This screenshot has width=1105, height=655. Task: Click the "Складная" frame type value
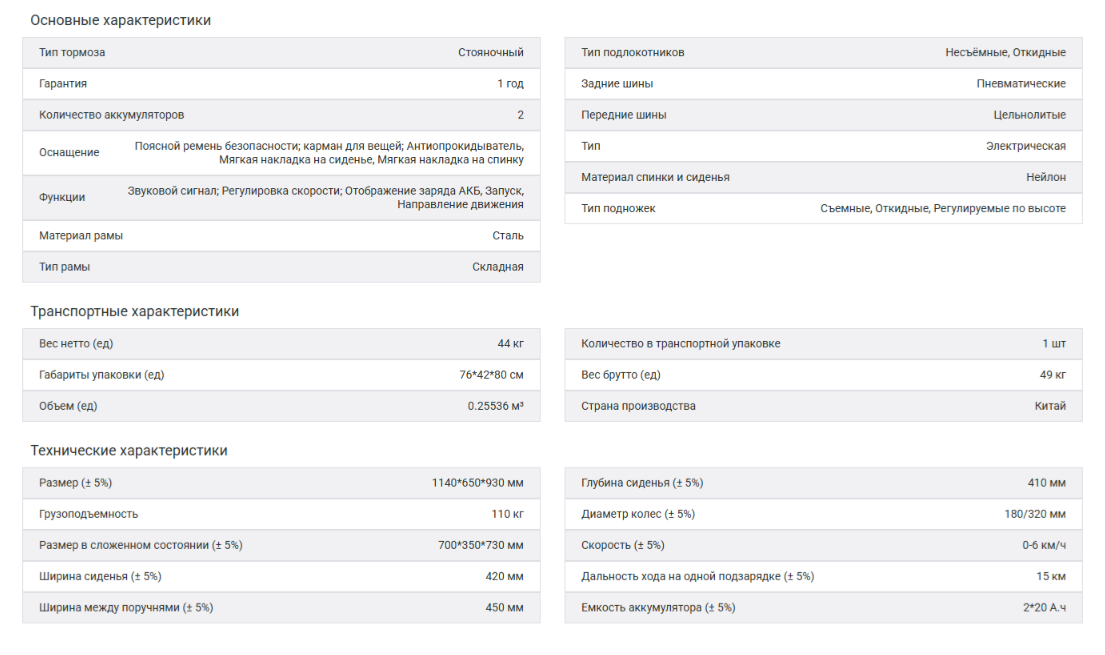click(x=498, y=267)
